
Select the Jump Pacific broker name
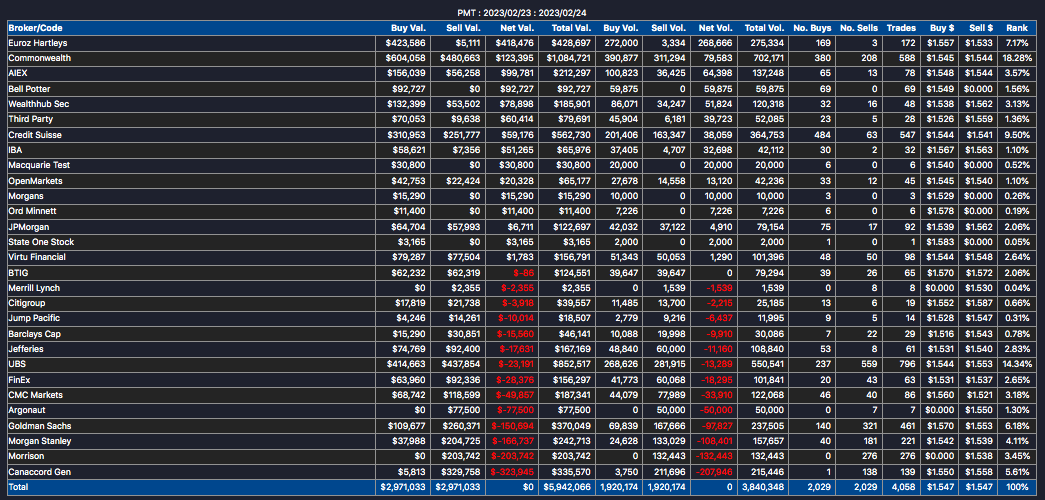32,319
